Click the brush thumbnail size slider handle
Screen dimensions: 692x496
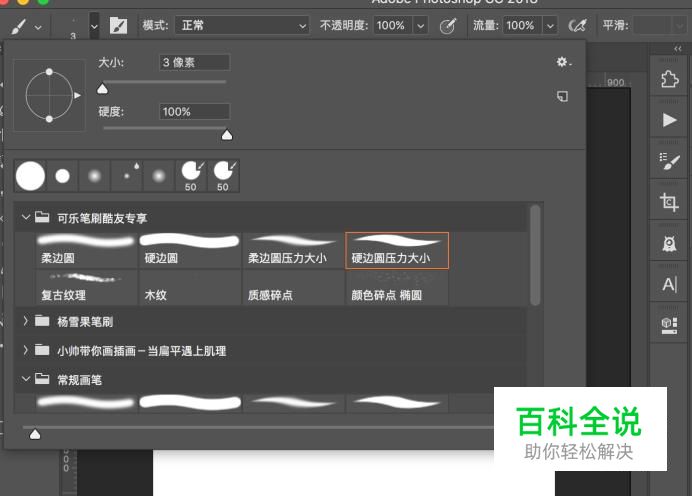(x=35, y=435)
